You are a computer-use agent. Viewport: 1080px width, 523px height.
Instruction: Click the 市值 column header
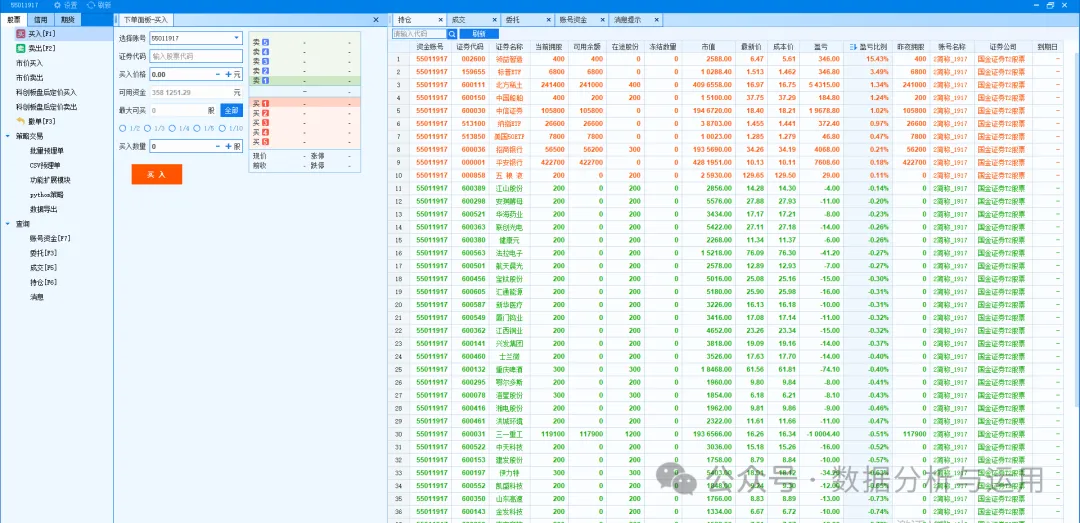707,47
